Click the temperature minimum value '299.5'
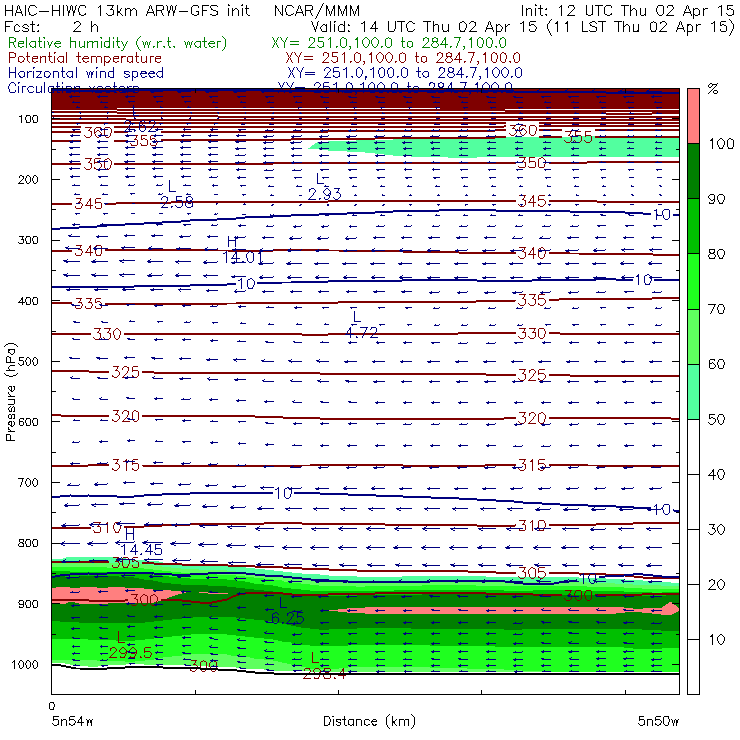The height and width of the screenshot is (740, 740). (x=130, y=653)
